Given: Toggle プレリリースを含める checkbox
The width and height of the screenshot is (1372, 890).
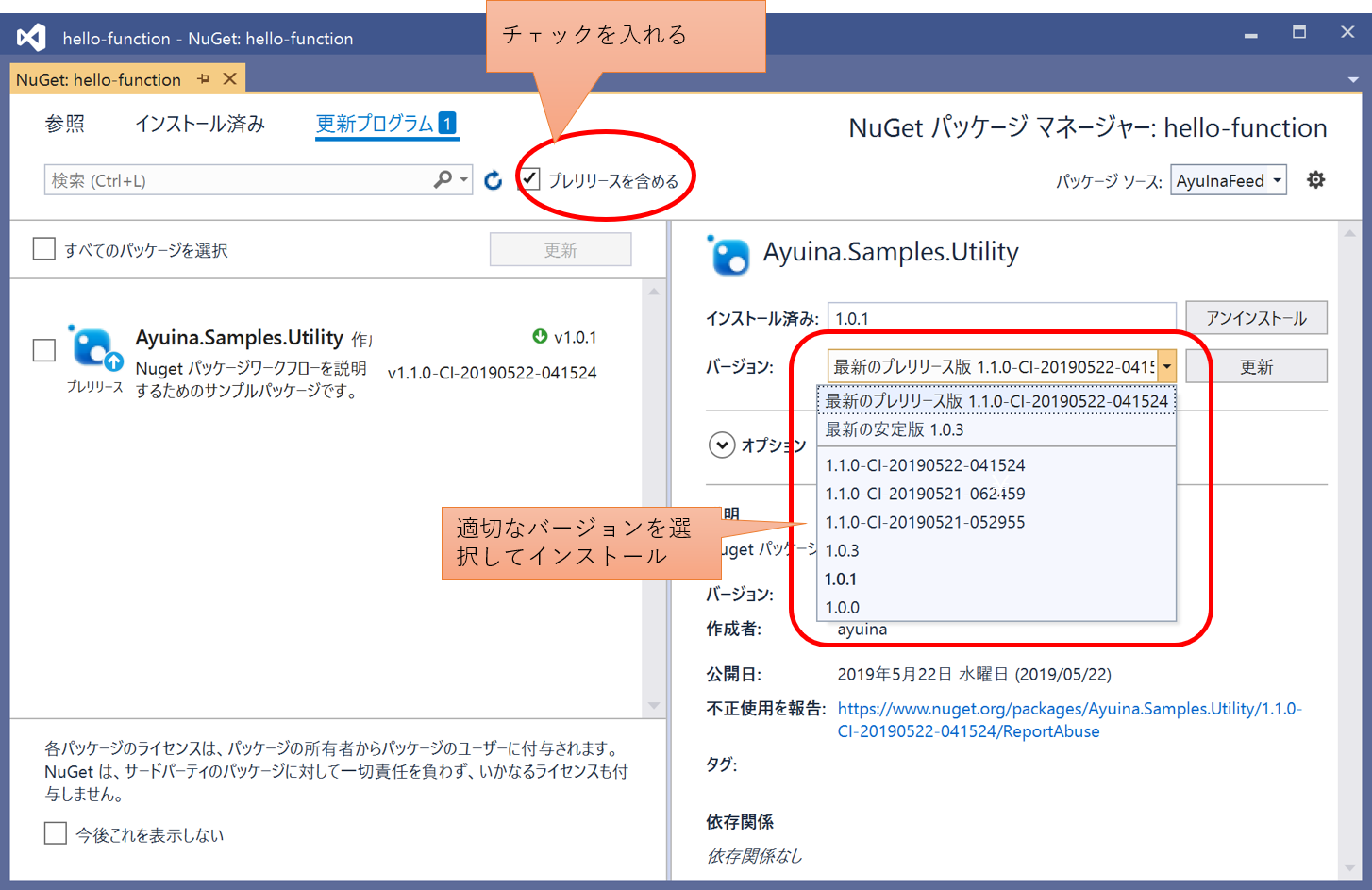Looking at the screenshot, I should tap(529, 178).
